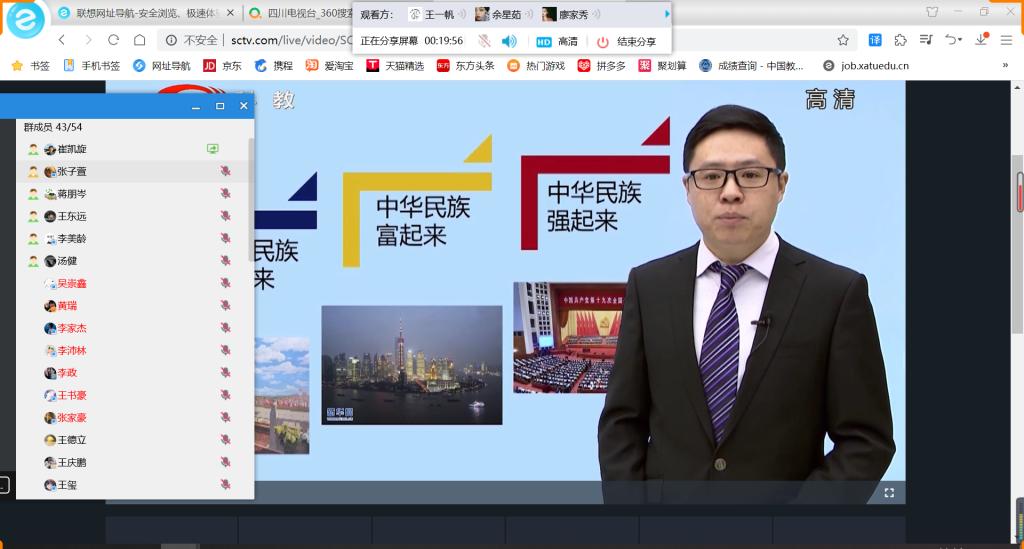The width and height of the screenshot is (1024, 549).
Task: Toggle the muted microphone in sharing bar
Action: pyautogui.click(x=484, y=41)
